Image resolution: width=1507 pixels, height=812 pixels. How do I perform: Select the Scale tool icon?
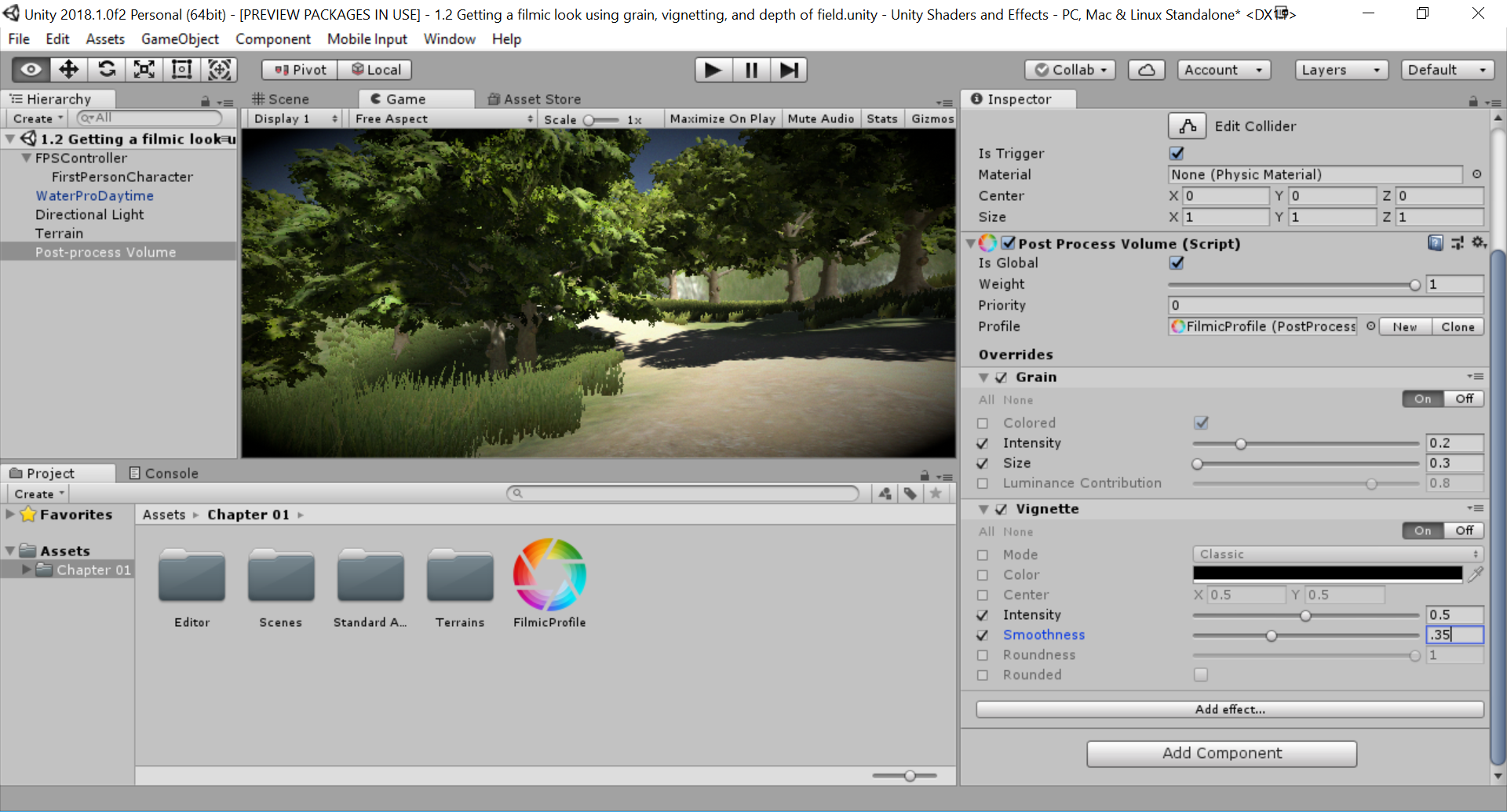pos(144,70)
